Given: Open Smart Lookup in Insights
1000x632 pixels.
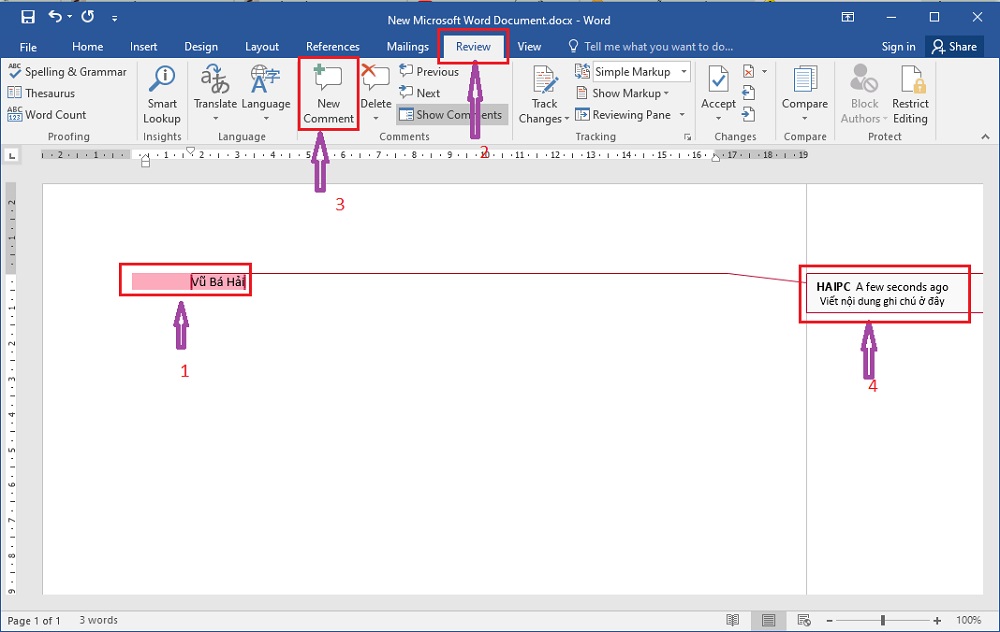Looking at the screenshot, I should coord(162,95).
